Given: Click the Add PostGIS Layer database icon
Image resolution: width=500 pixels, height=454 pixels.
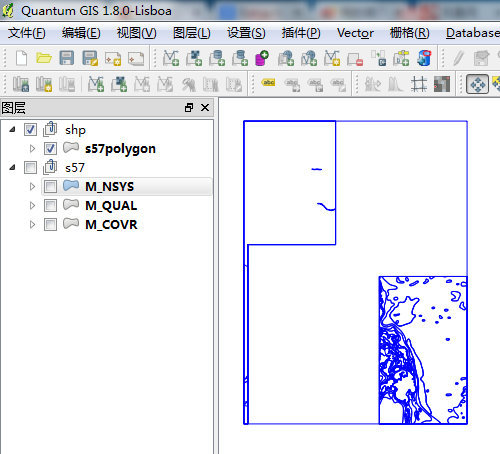Looking at the screenshot, I should click(217, 58).
